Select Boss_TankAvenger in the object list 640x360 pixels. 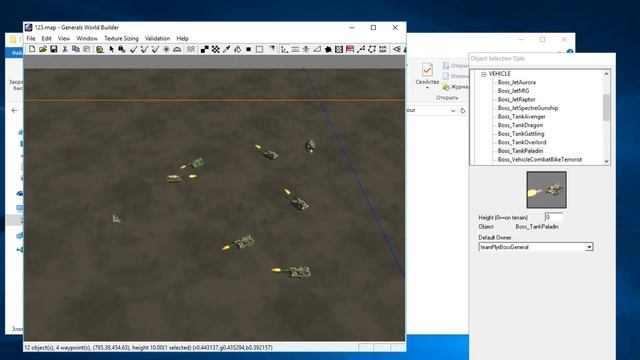click(x=522, y=117)
